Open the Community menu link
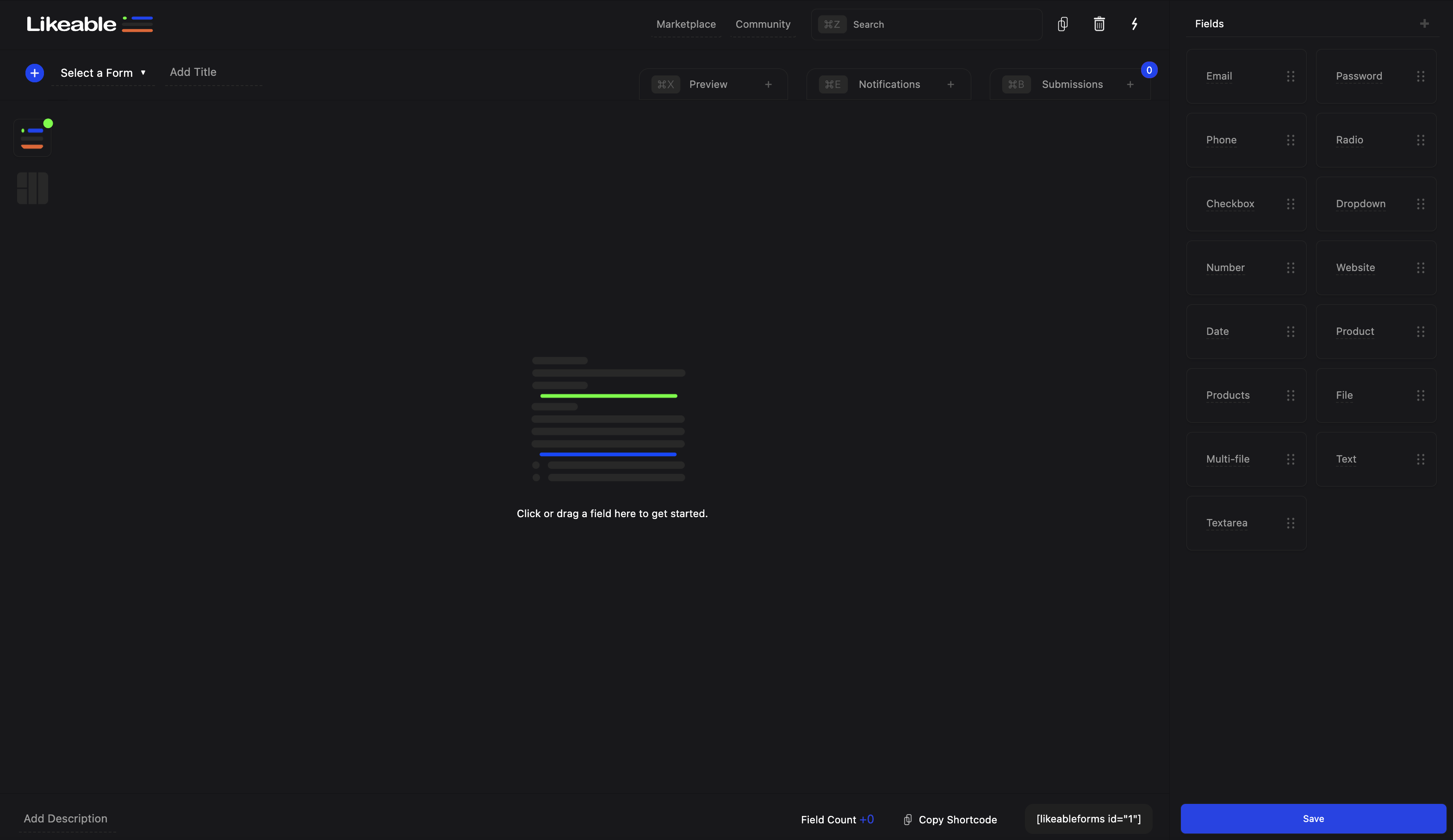The width and height of the screenshot is (1453, 840). (762, 24)
